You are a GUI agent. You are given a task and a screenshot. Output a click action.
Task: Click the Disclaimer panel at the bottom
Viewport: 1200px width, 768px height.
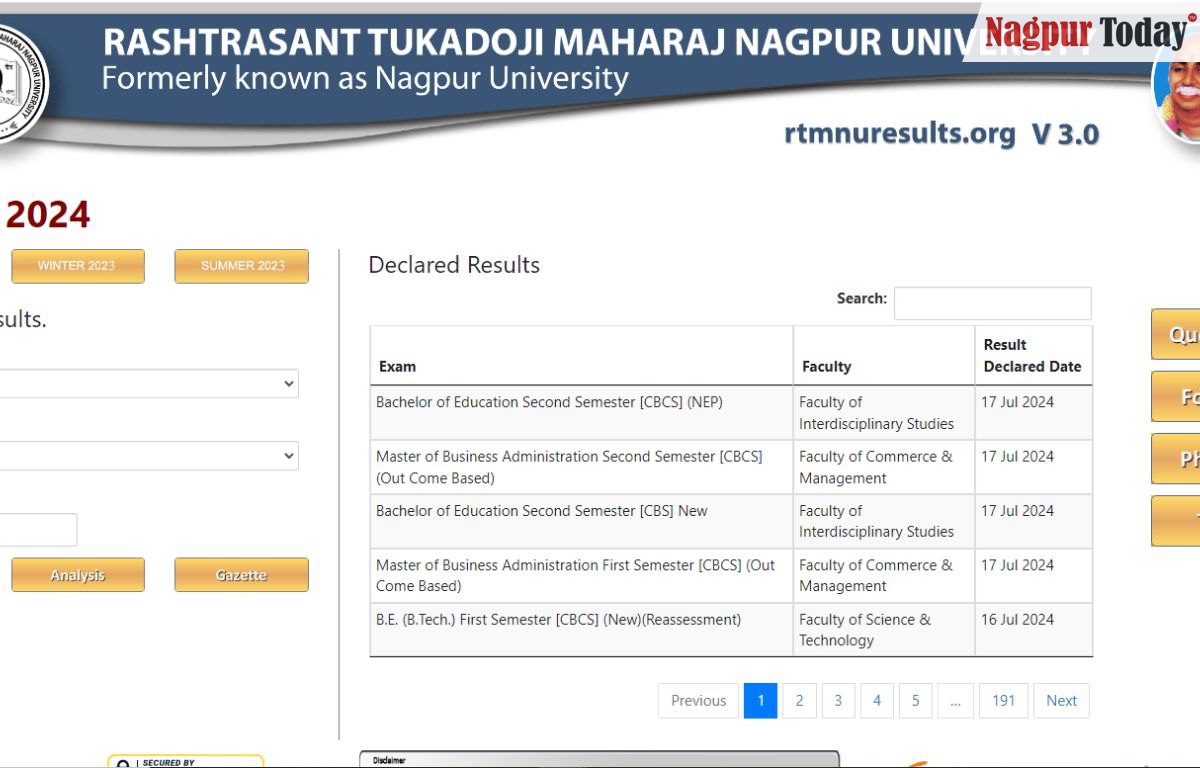(x=600, y=760)
